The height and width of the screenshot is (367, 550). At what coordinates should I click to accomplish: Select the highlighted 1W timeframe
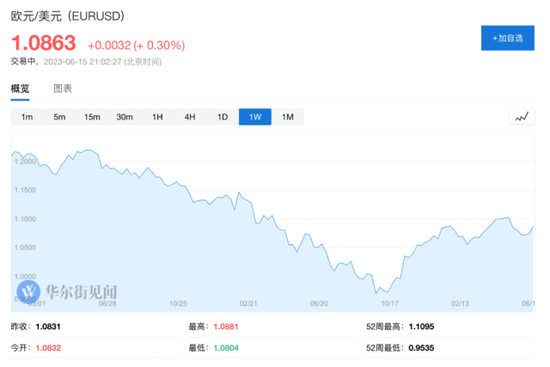(x=255, y=117)
